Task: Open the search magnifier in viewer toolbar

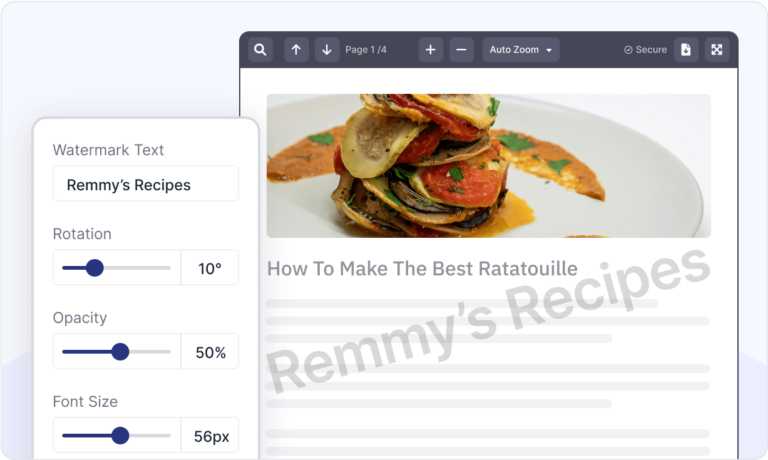Action: click(260, 49)
